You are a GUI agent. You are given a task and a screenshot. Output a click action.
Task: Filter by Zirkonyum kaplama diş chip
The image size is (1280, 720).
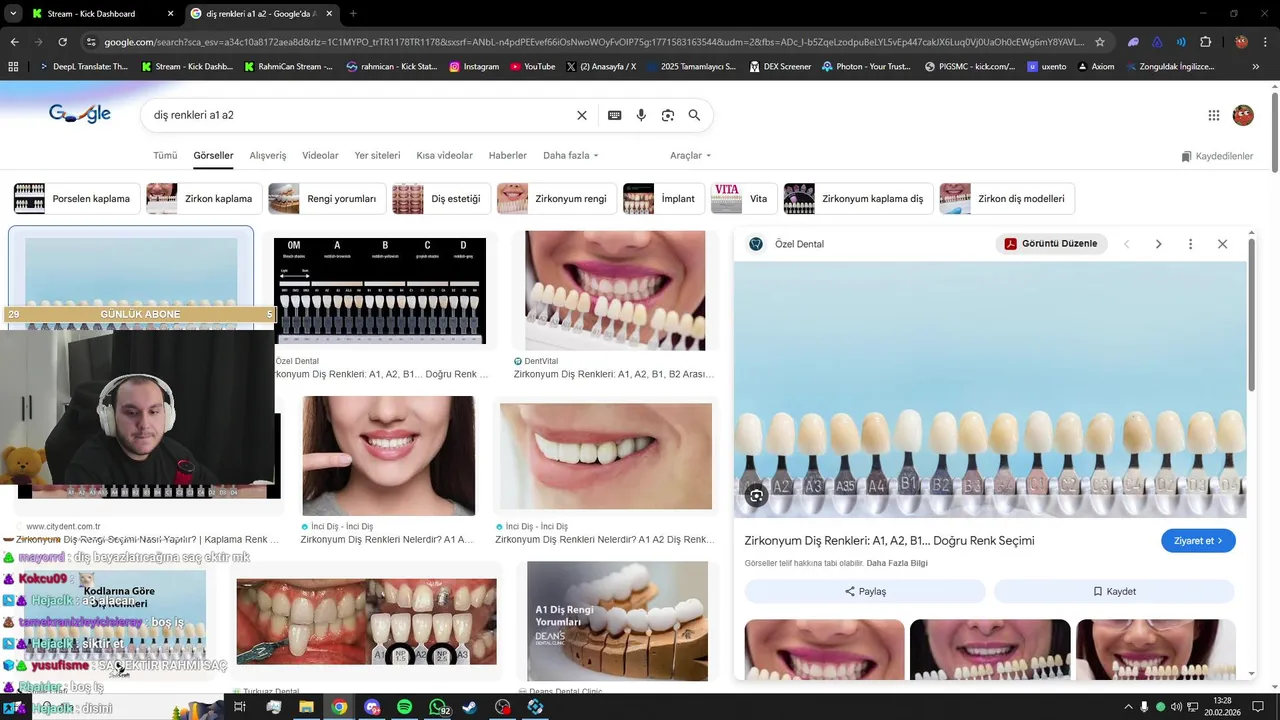[857, 199]
